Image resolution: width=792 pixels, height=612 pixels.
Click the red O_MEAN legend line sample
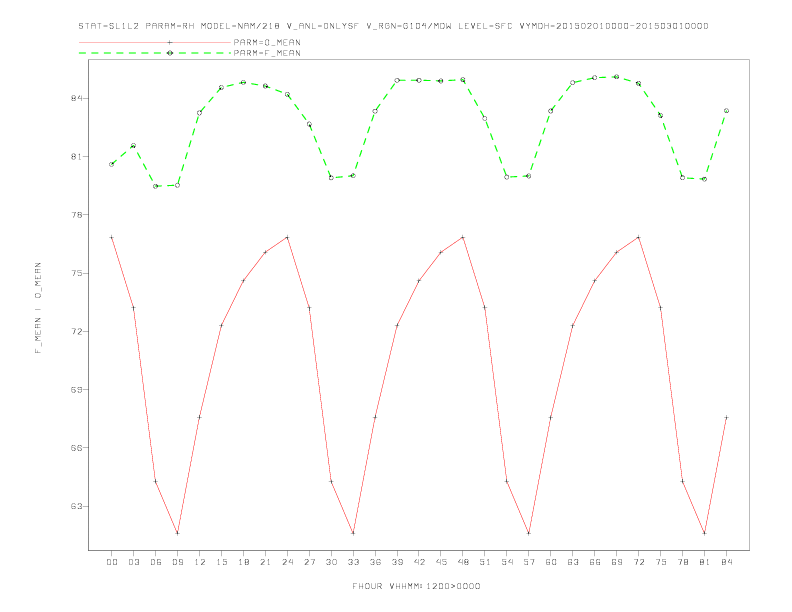(x=155, y=42)
